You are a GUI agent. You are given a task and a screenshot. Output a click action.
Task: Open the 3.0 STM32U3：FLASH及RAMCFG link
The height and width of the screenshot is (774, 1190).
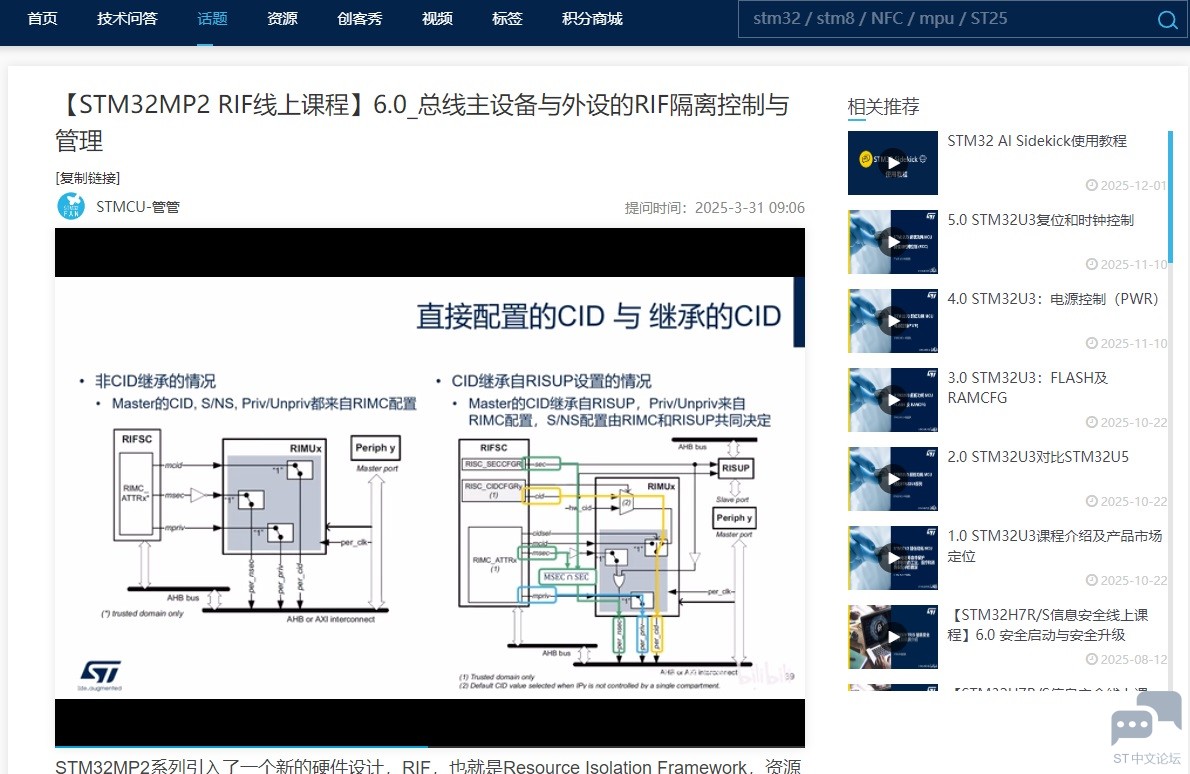1028,388
